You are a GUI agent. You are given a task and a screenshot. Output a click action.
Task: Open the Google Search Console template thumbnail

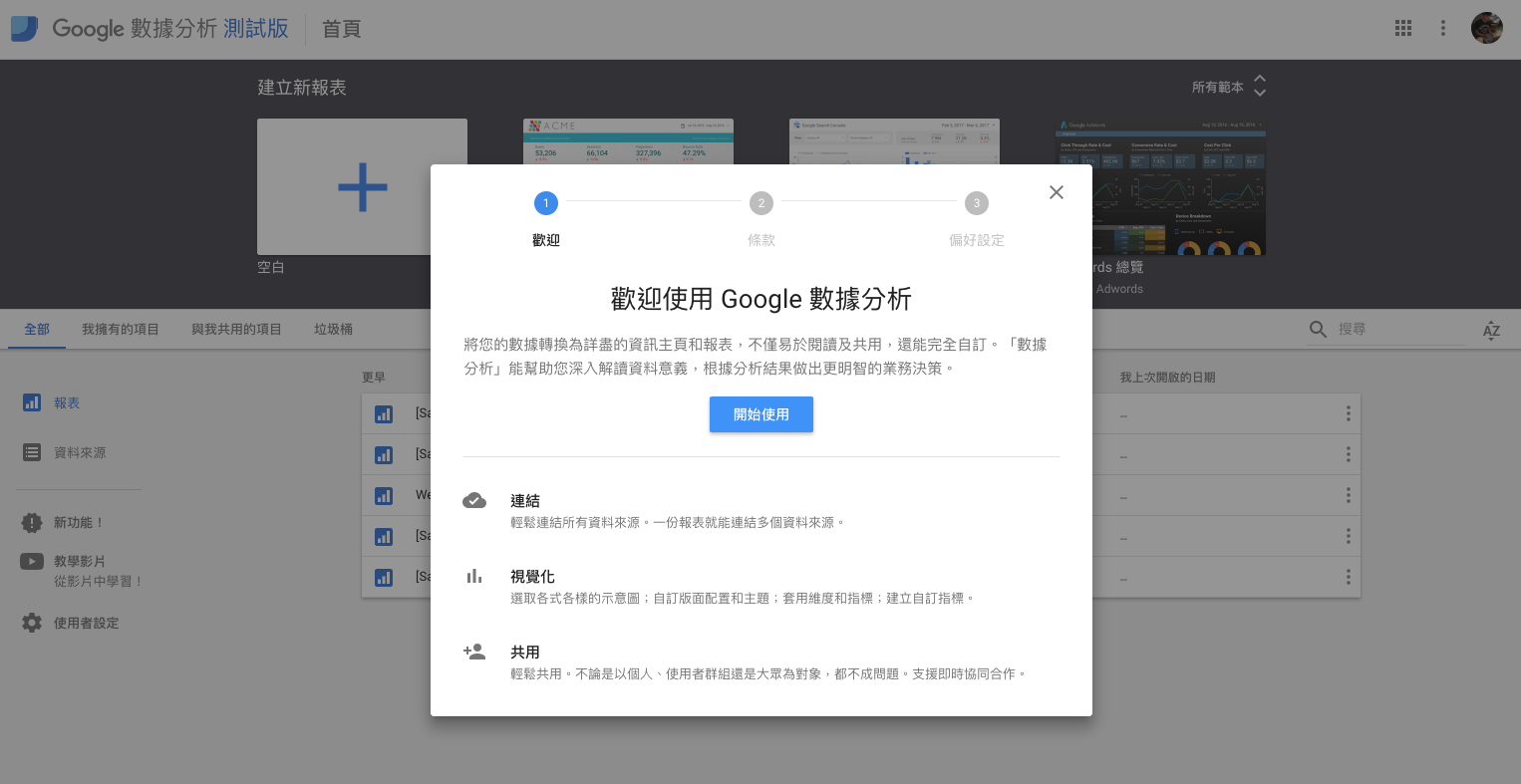pyautogui.click(x=894, y=141)
